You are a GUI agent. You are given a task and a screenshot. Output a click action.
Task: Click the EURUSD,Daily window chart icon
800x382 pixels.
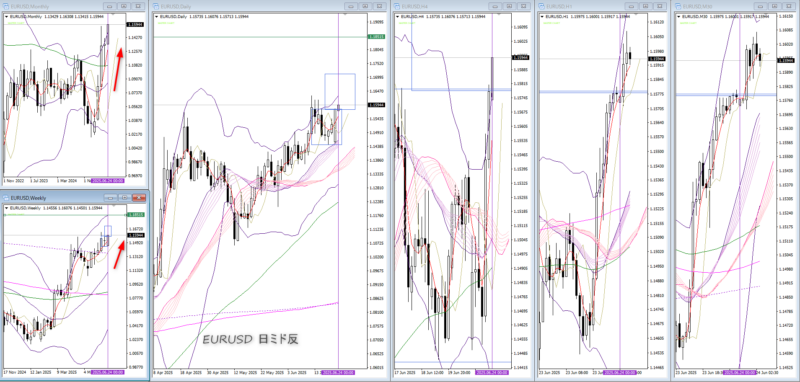click(x=156, y=6)
